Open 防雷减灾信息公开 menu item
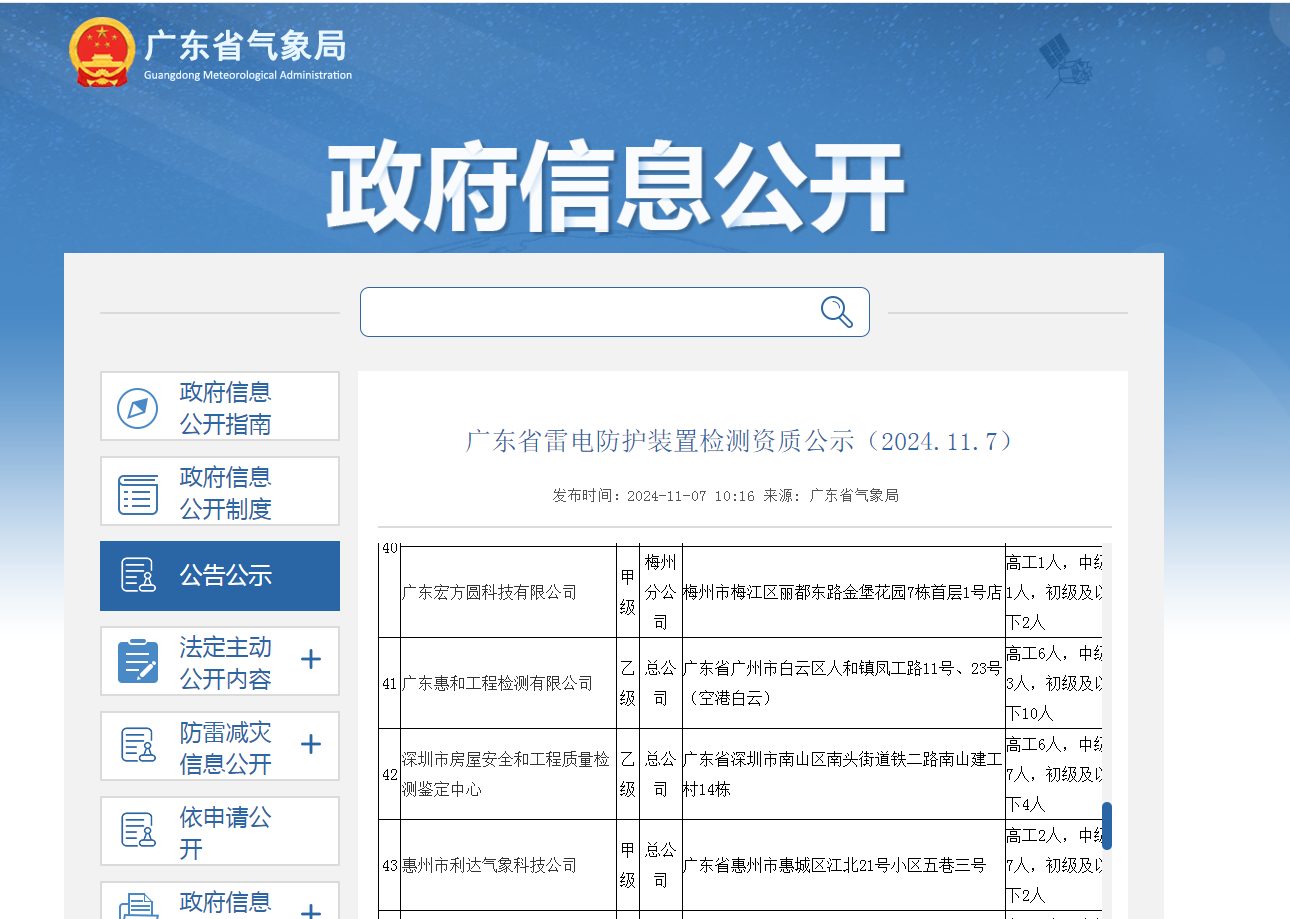Screen dimensions: 1290x919 click(x=220, y=746)
